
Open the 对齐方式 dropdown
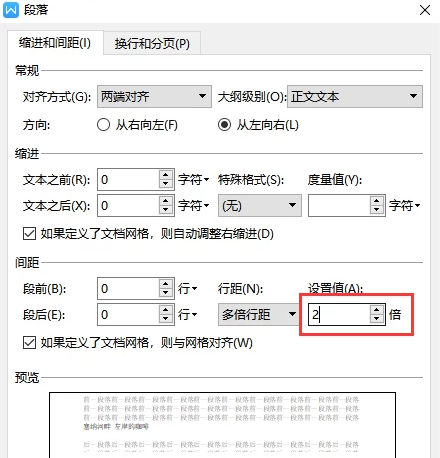tap(154, 97)
